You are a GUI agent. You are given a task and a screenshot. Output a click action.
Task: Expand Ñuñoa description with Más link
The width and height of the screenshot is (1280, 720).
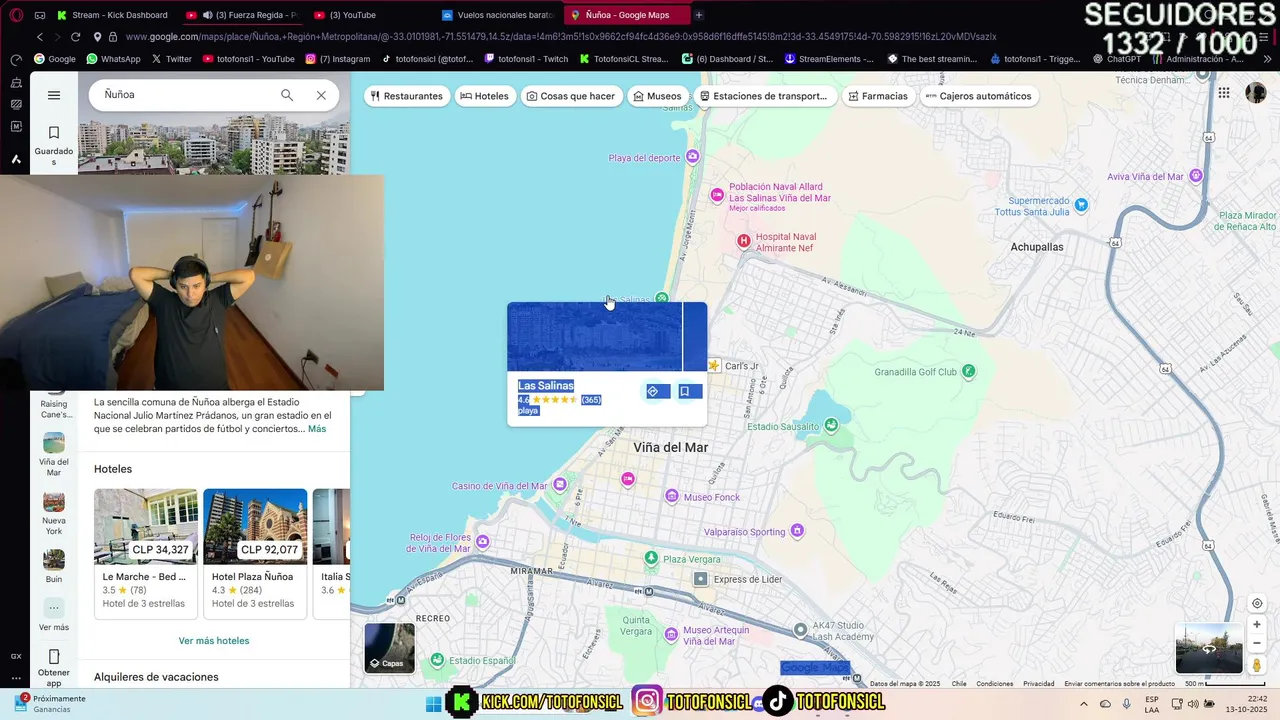[317, 429]
